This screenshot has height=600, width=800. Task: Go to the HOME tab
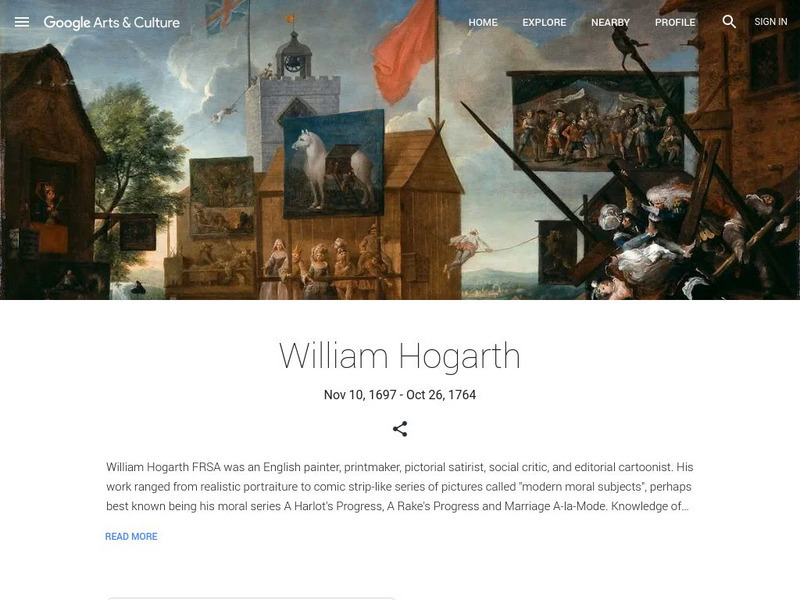point(483,22)
